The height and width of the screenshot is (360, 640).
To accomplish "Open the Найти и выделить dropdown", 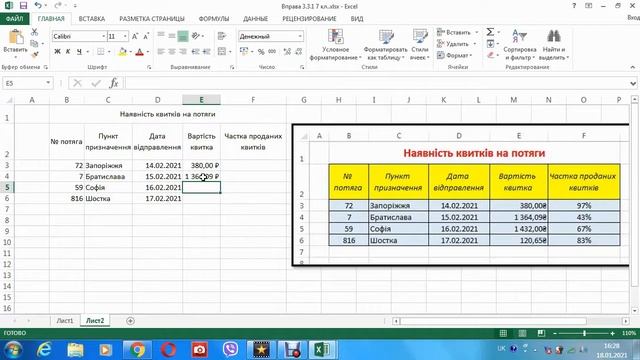I will (x=554, y=44).
